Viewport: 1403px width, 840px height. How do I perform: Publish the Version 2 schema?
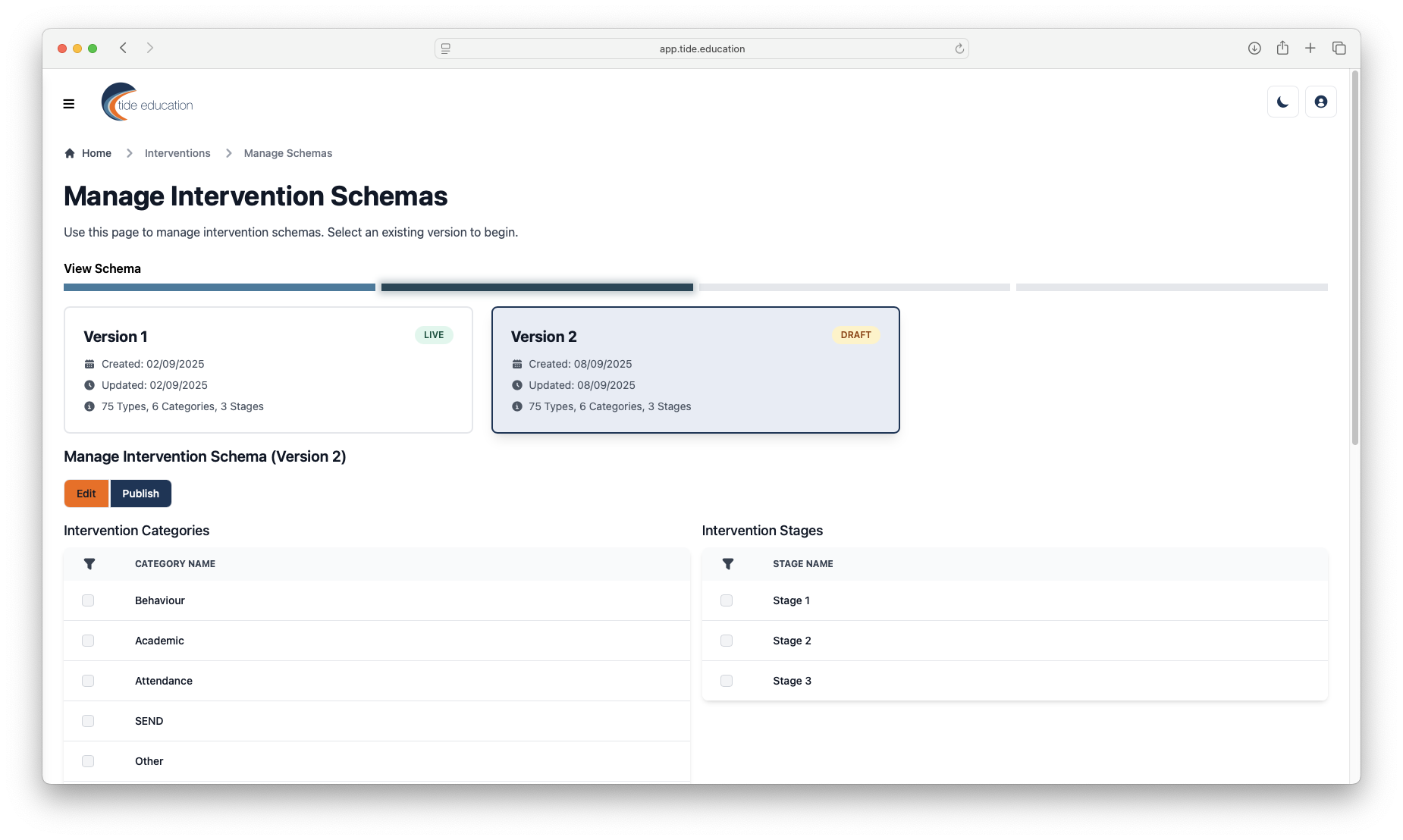pyautogui.click(x=140, y=494)
